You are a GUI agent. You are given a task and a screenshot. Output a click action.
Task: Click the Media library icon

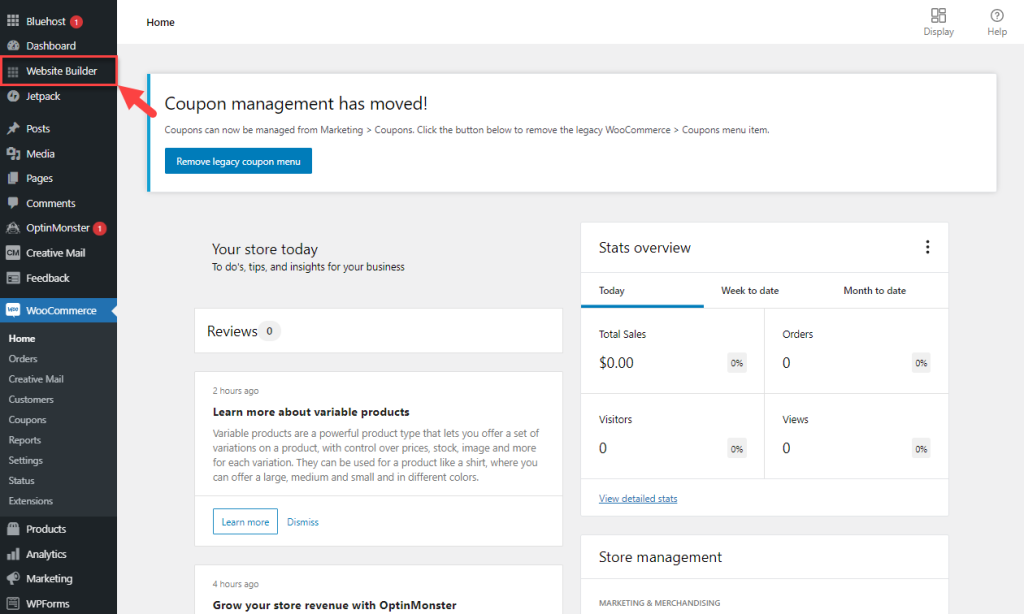click(13, 154)
